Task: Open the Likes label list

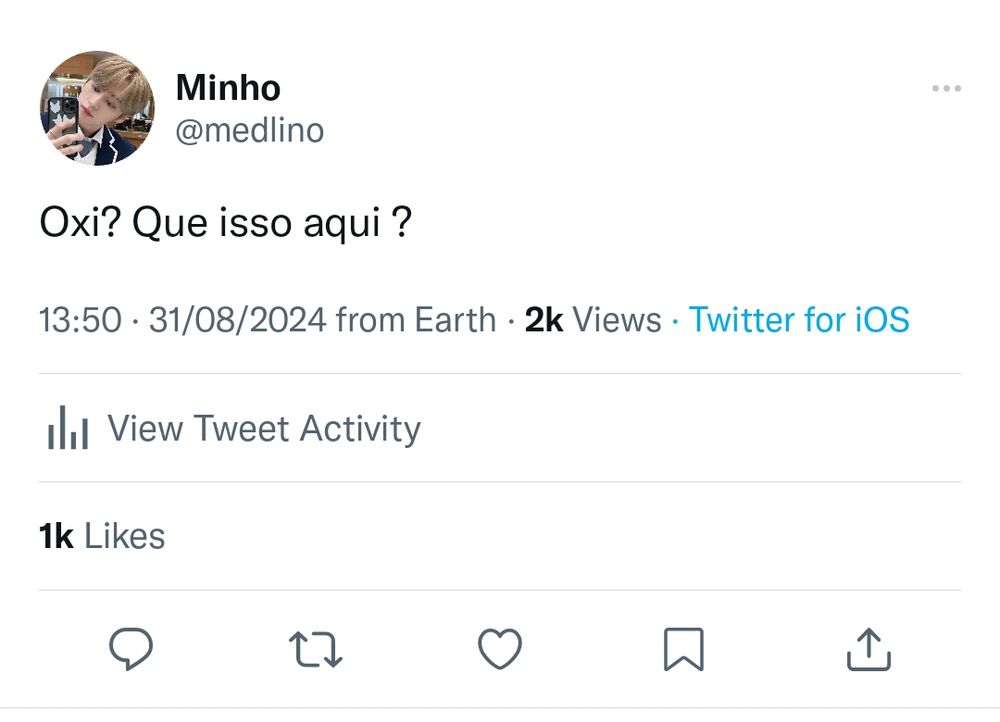Action: (x=124, y=537)
